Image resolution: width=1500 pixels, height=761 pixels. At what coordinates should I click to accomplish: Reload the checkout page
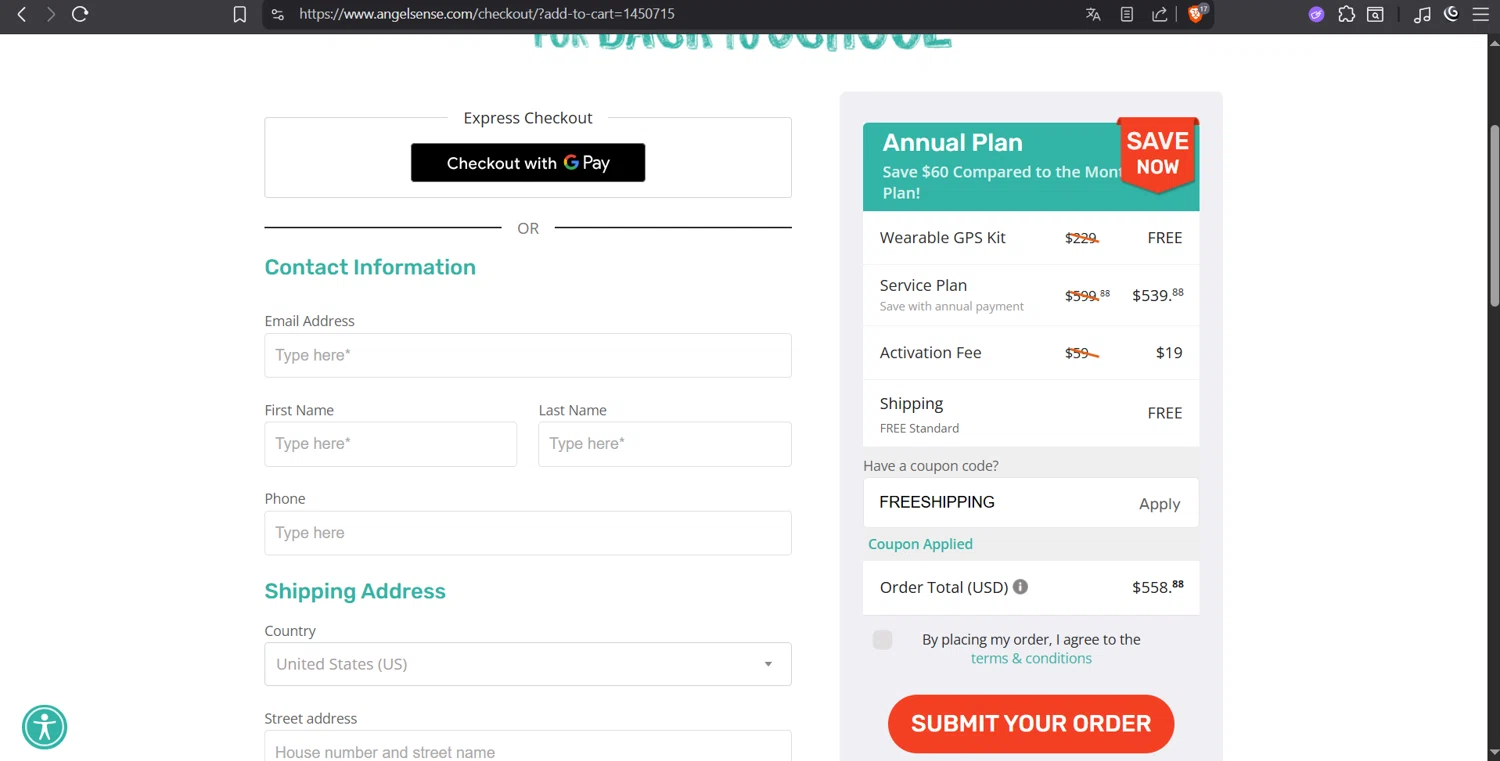[x=80, y=14]
